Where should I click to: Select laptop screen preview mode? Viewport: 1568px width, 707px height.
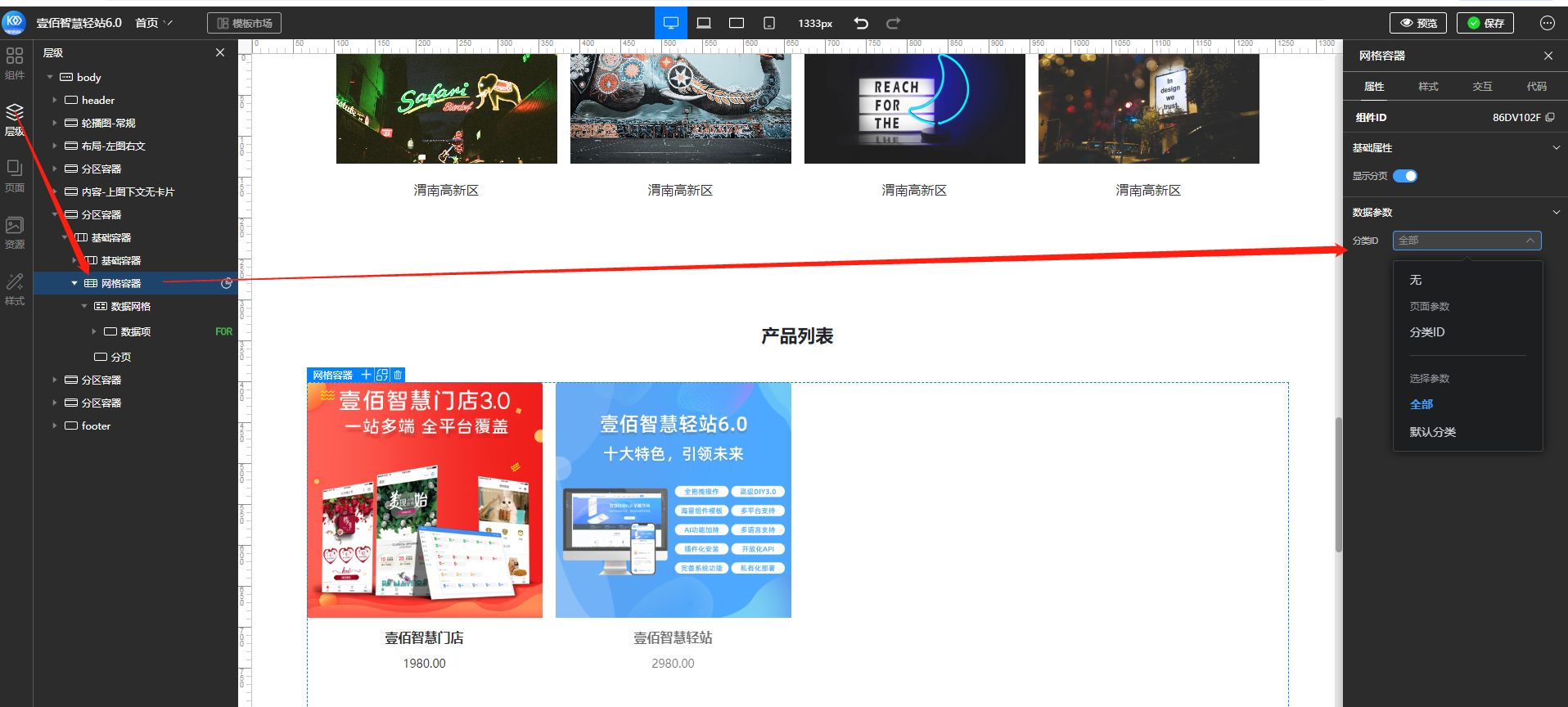[x=704, y=23]
